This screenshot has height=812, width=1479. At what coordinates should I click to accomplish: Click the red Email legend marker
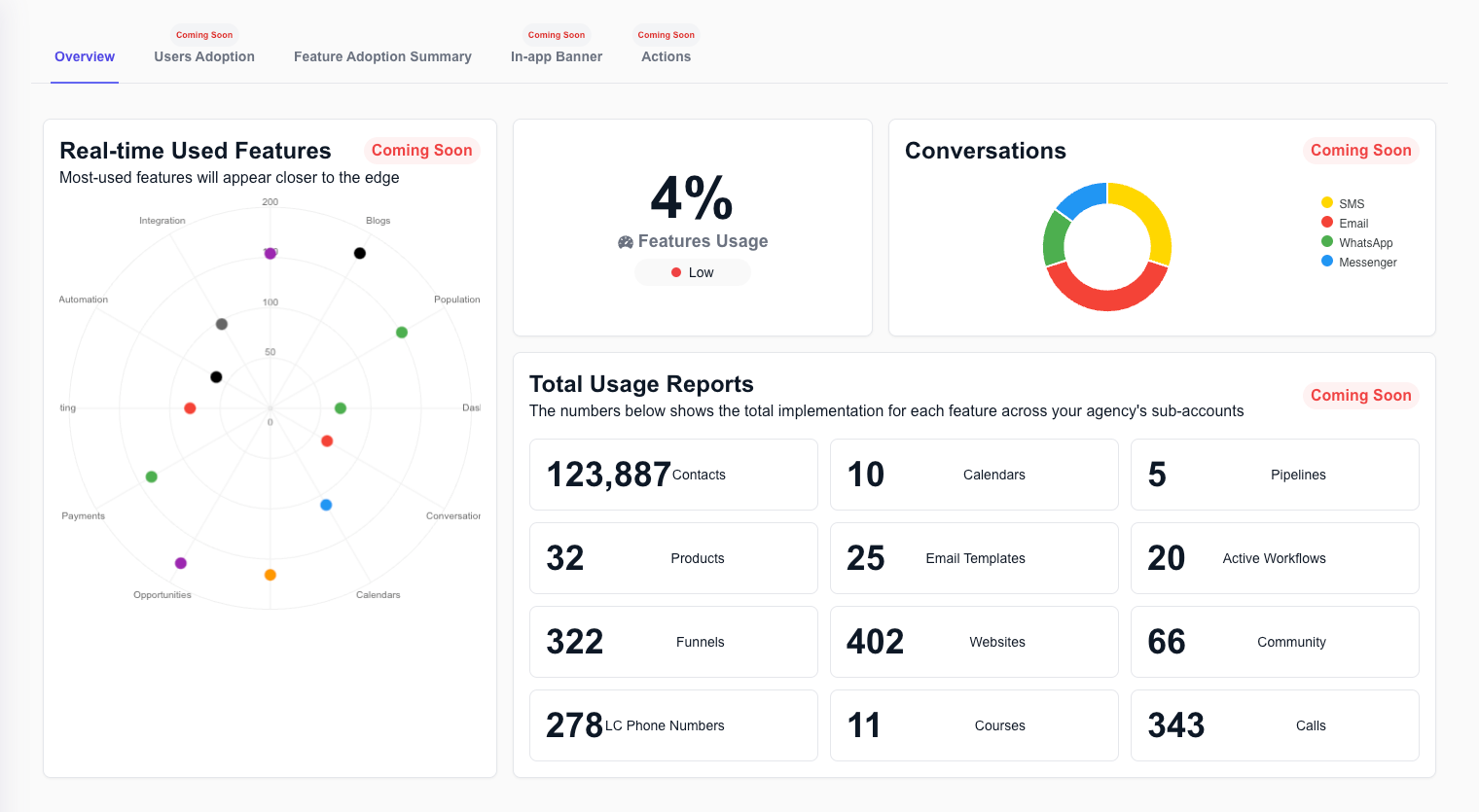tap(1327, 222)
